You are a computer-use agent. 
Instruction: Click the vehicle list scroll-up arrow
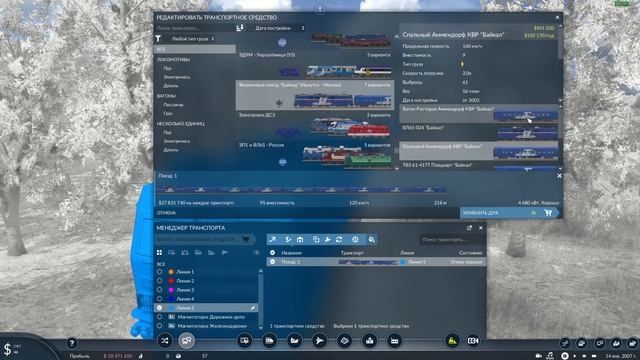[397, 37]
